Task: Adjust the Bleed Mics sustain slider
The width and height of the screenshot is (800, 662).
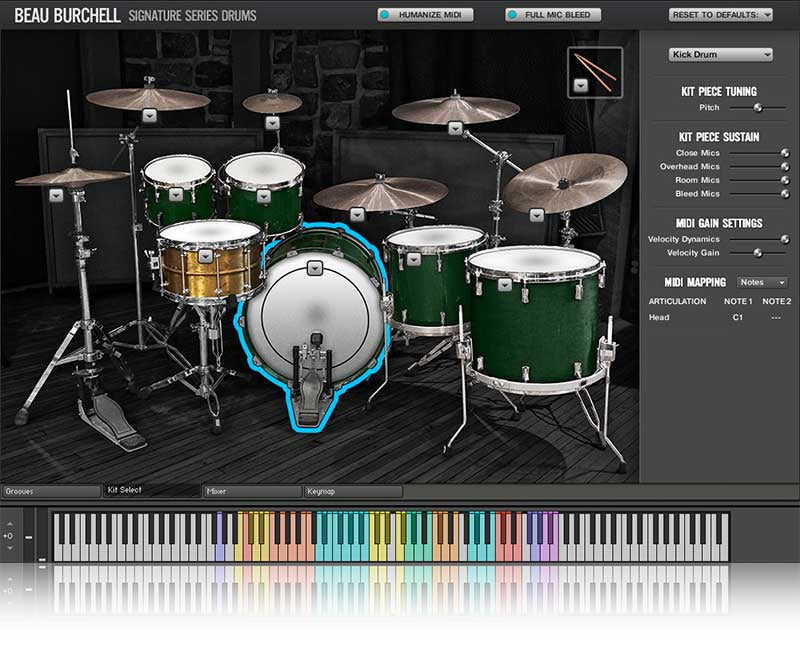Action: coord(785,194)
